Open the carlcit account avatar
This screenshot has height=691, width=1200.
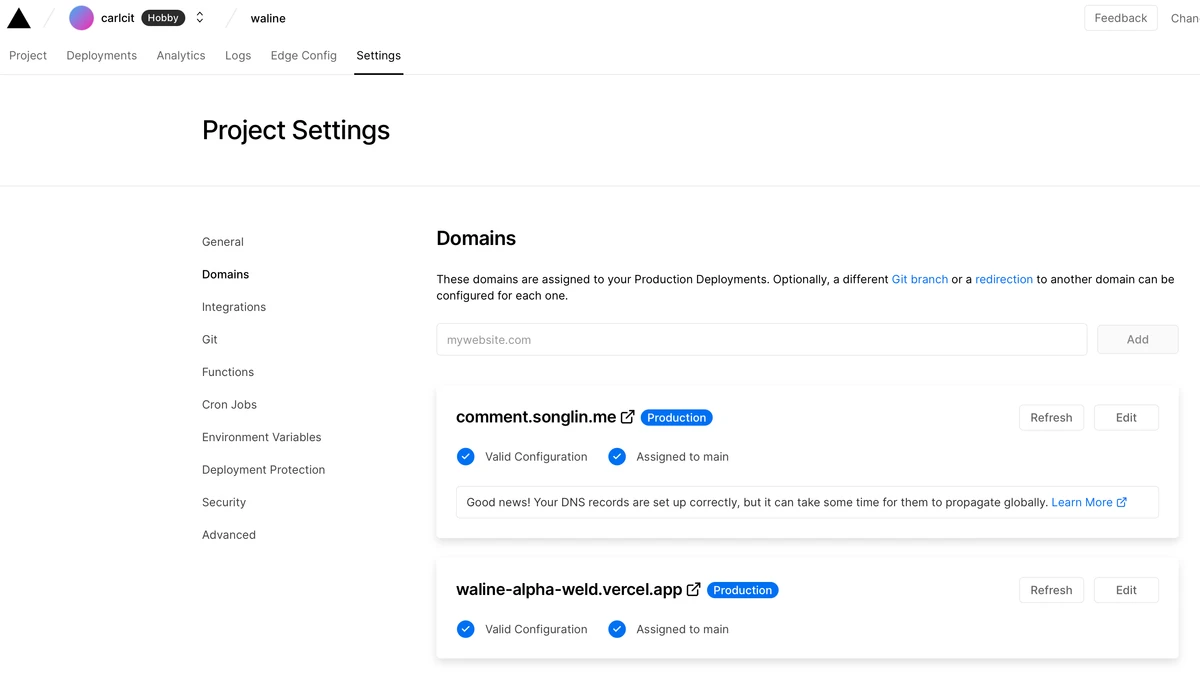[81, 18]
